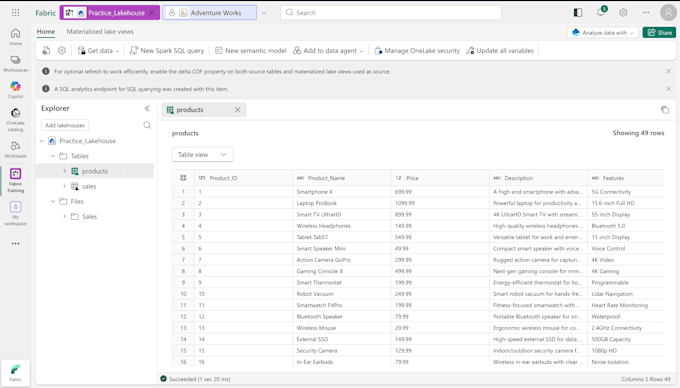This screenshot has width=680, height=388.
Task: Show more left navigation options ellipsis
Action: point(16,244)
